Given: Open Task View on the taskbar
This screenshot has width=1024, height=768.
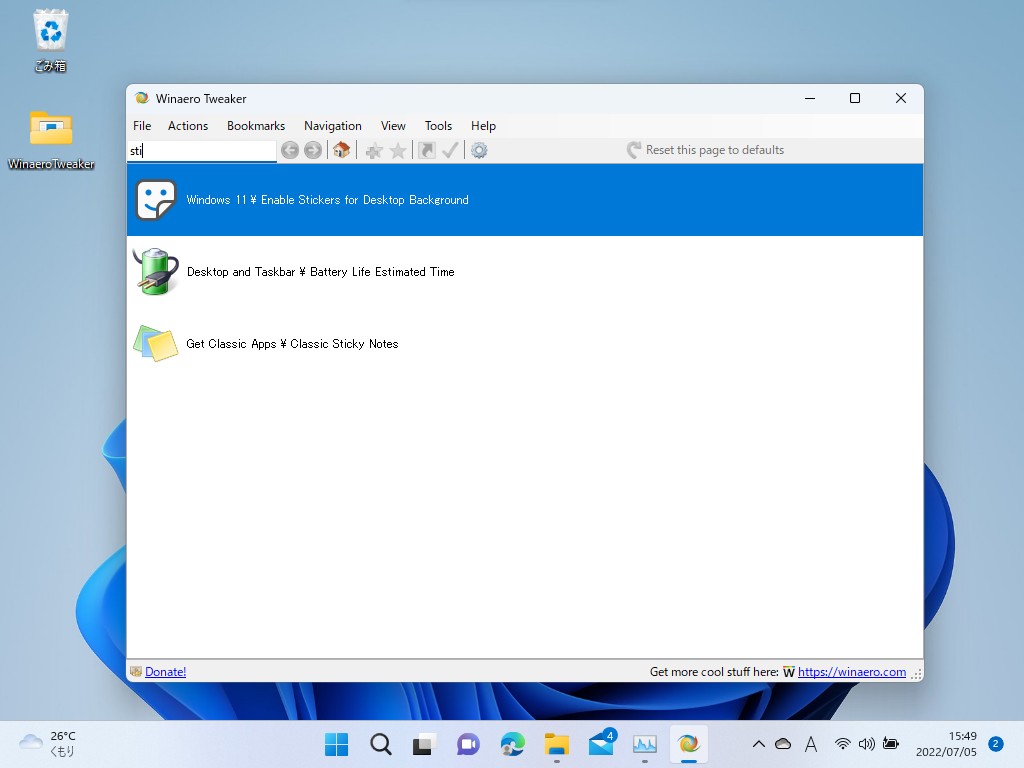Looking at the screenshot, I should 424,744.
